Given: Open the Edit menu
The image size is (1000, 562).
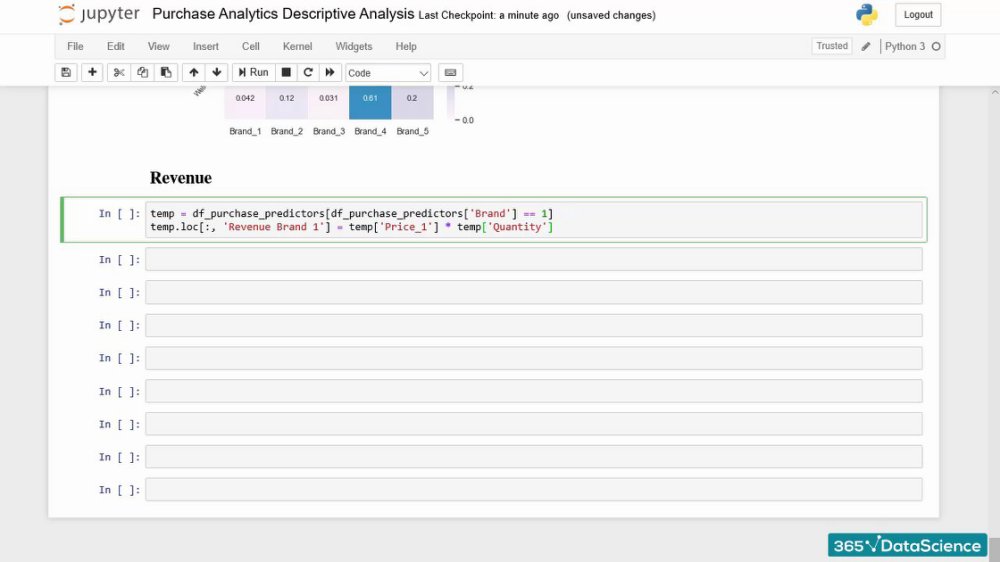Looking at the screenshot, I should point(115,47).
